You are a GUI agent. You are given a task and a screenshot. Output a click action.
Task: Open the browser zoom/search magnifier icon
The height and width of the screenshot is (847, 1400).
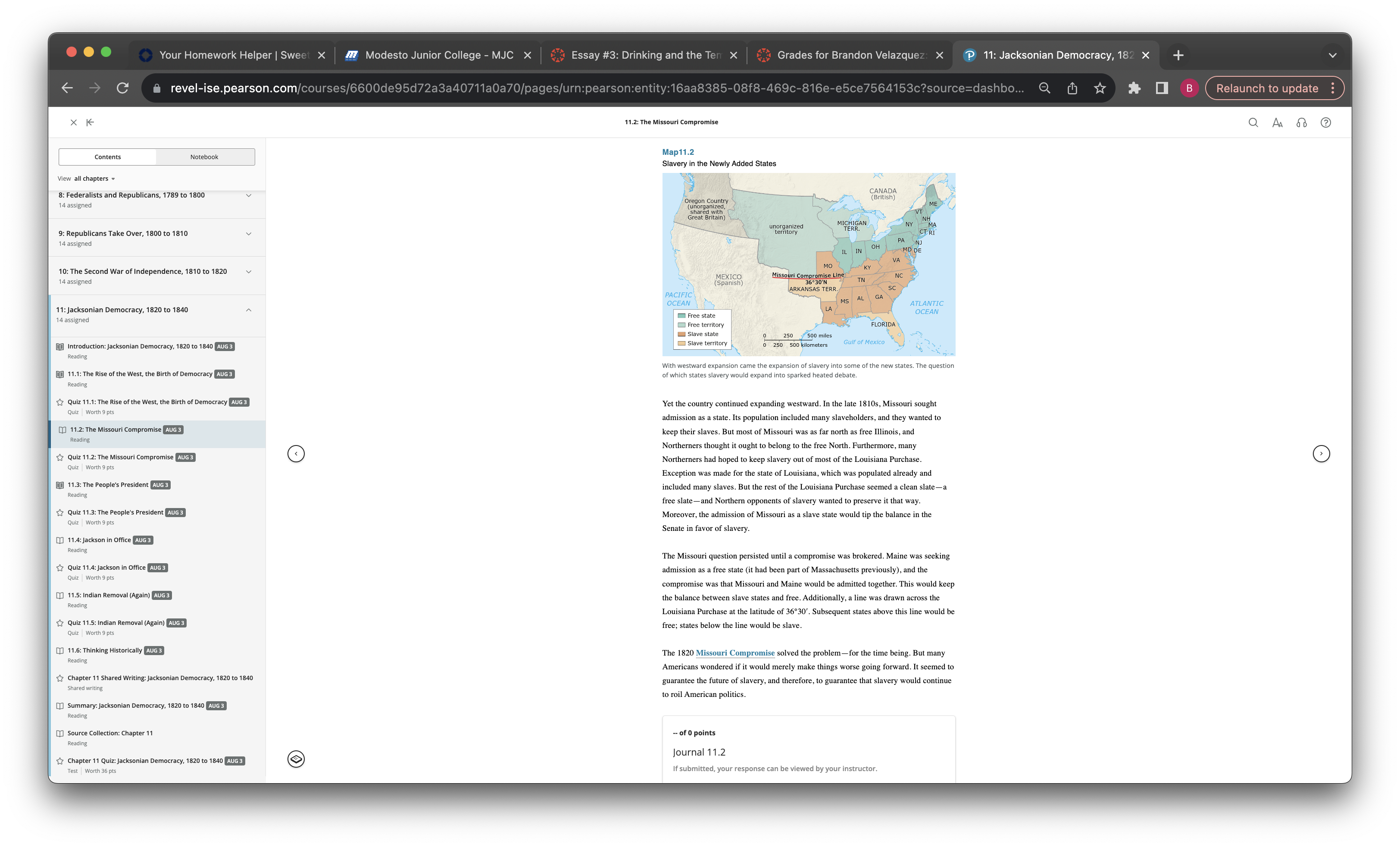click(1044, 88)
